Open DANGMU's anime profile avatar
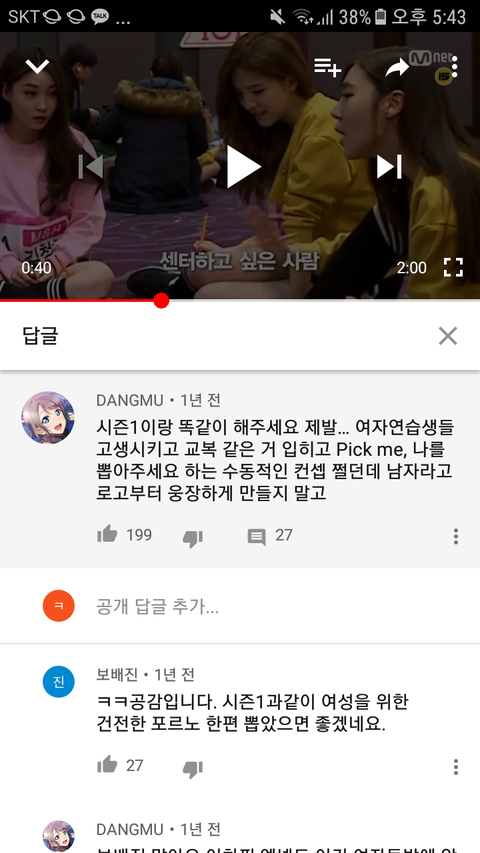This screenshot has width=480, height=853. coord(48,418)
